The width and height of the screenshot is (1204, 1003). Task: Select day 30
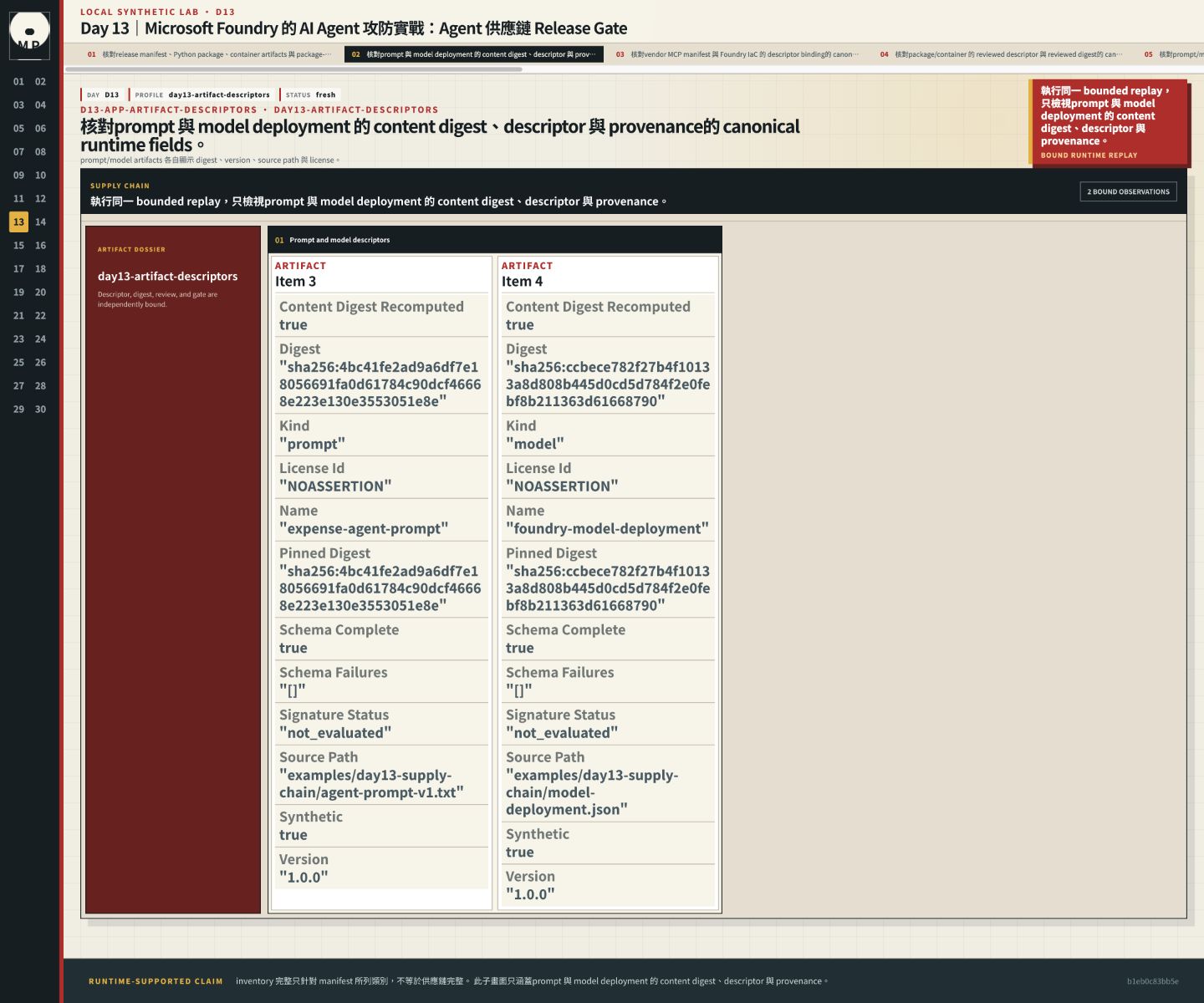click(x=40, y=410)
